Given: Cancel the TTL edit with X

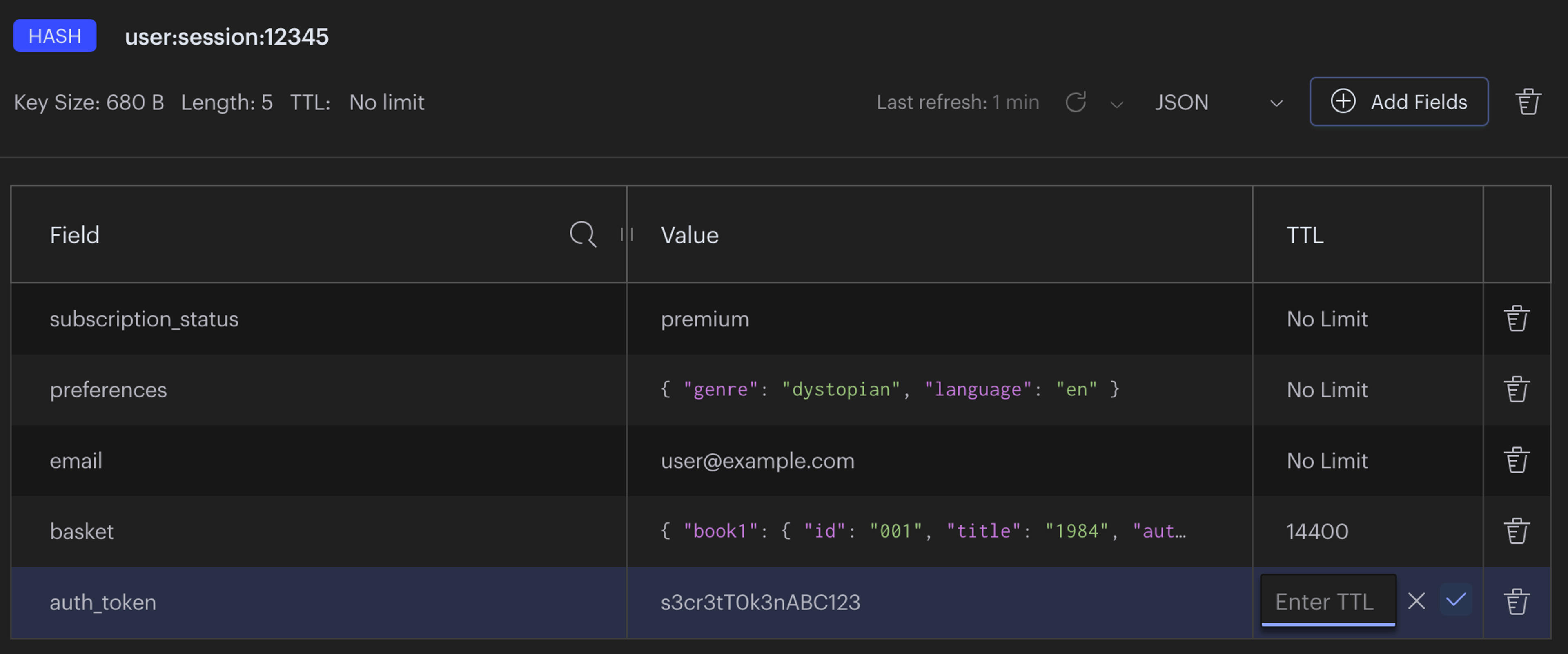Looking at the screenshot, I should point(1417,601).
